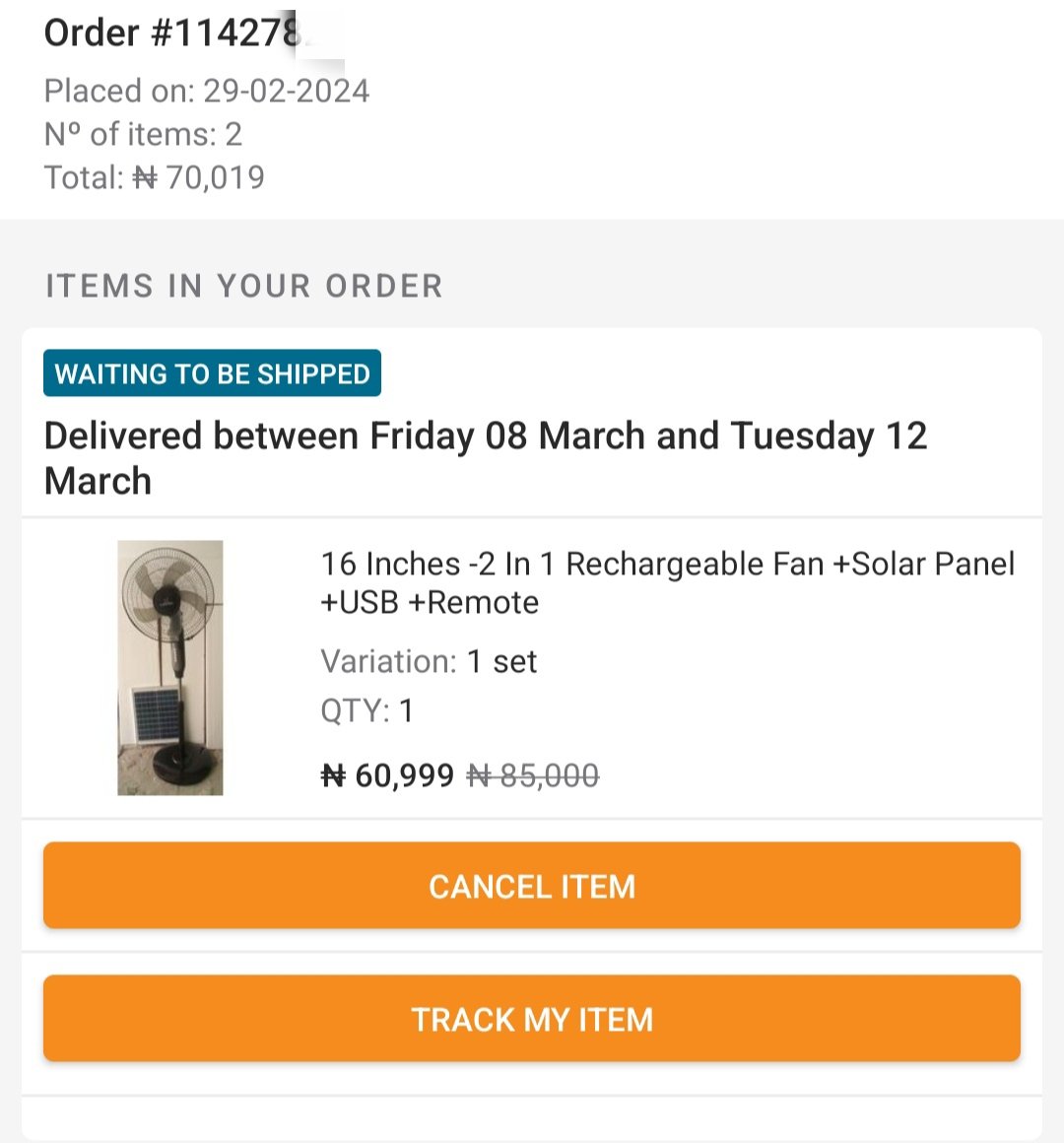Select the Variation: 1 set text
1064x1143 pixels.
[429, 662]
